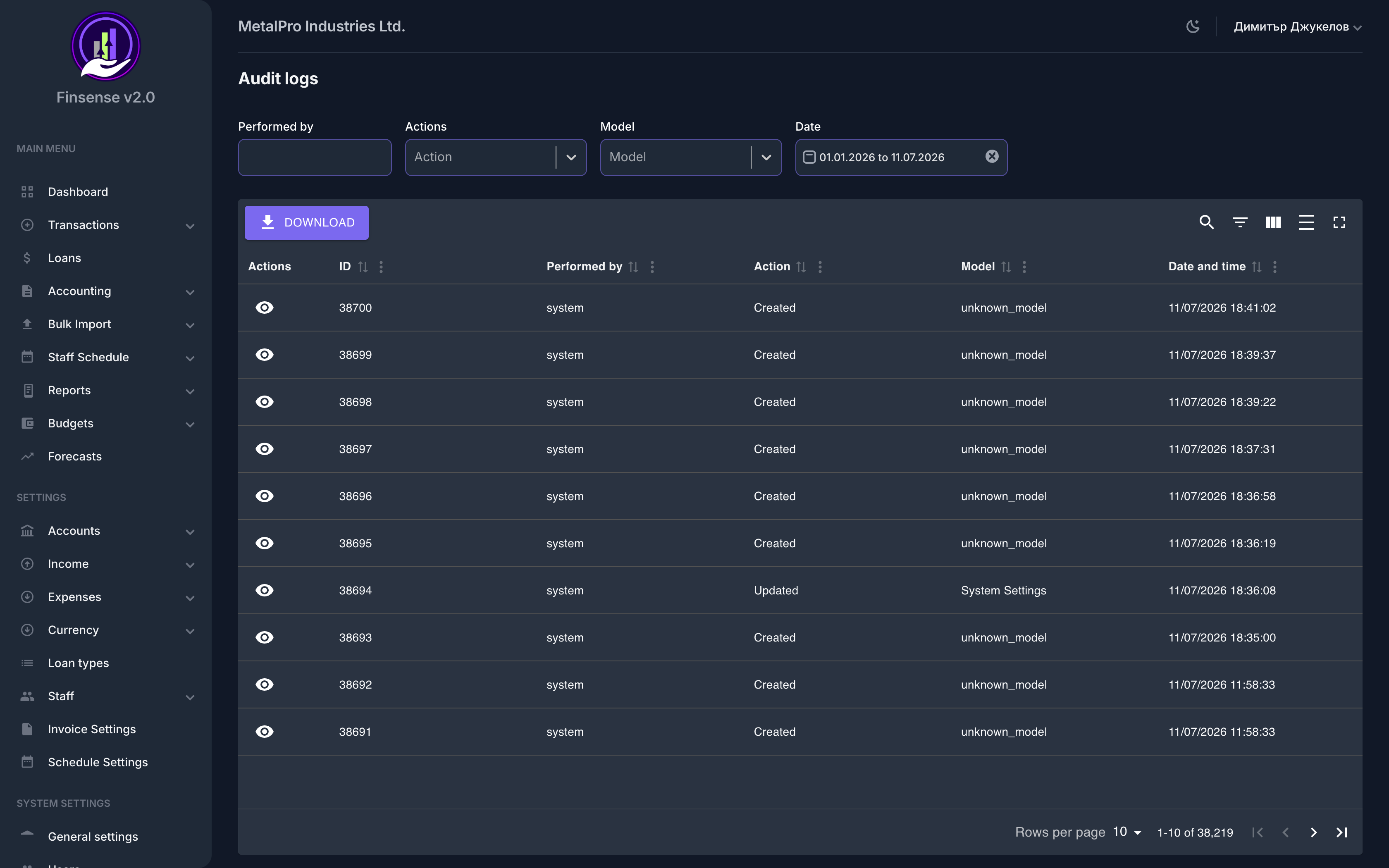
Task: Open calendar icon in Date field
Action: coord(809,157)
